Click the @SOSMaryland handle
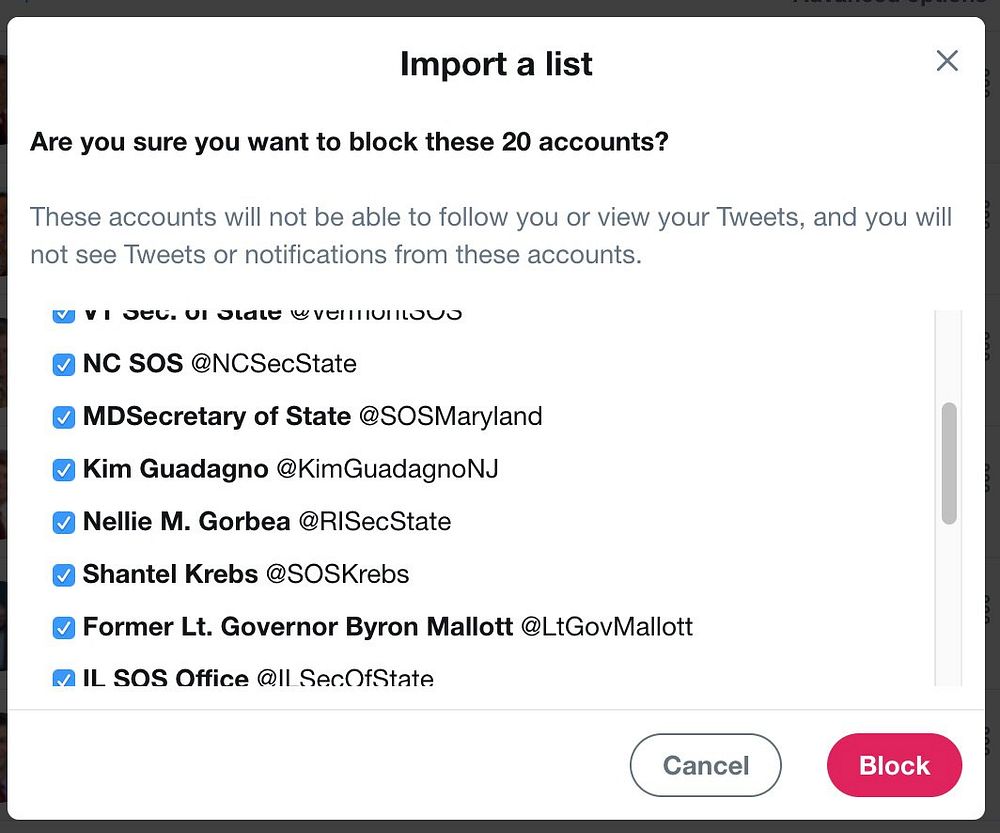The width and height of the screenshot is (1000, 833). [450, 416]
